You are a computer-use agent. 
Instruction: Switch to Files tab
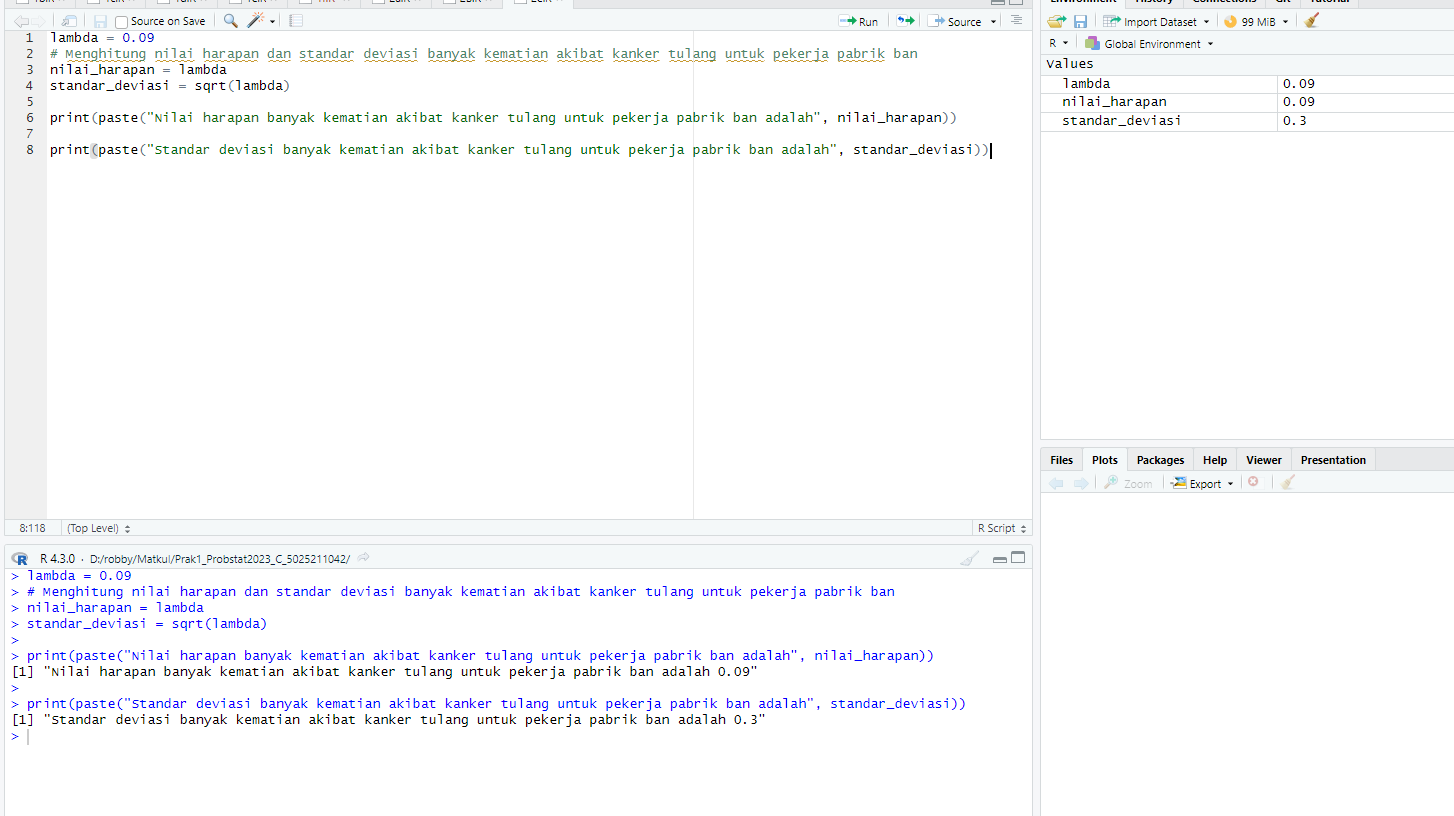pos(1061,460)
